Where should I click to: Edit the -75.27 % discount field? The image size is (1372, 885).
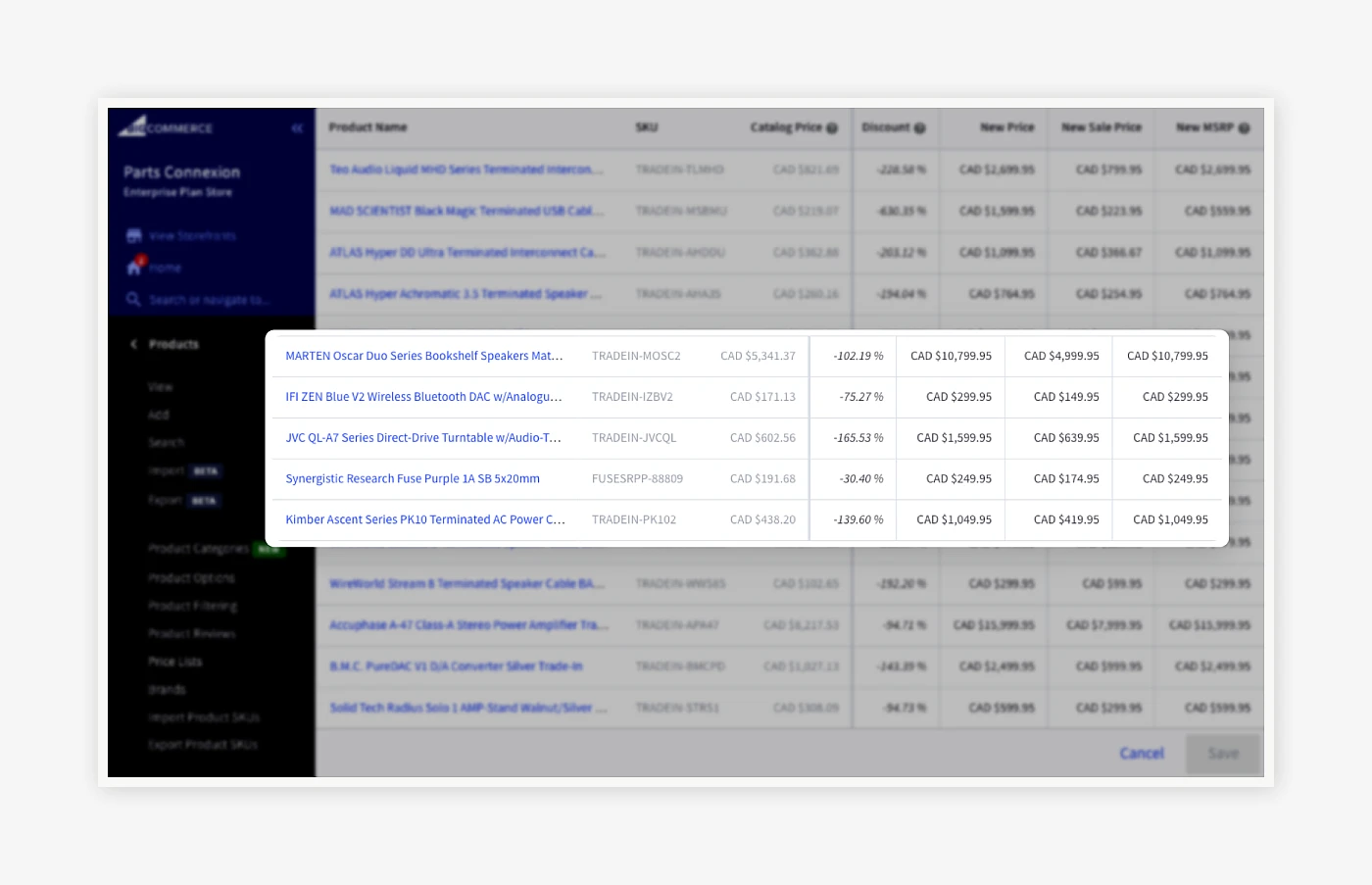(x=854, y=397)
